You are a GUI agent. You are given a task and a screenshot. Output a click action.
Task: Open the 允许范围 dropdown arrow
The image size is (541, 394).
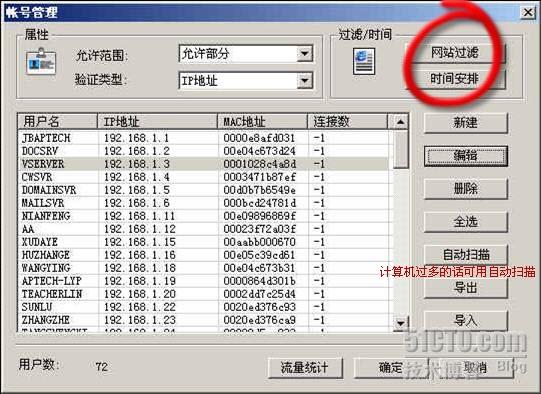click(305, 53)
